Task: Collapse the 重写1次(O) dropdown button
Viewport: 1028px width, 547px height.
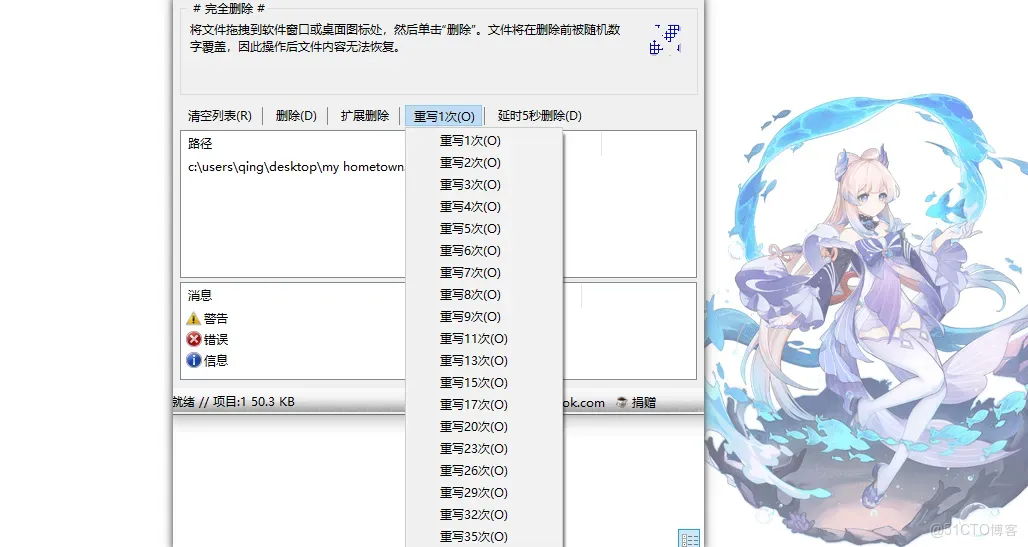Action: click(x=444, y=116)
